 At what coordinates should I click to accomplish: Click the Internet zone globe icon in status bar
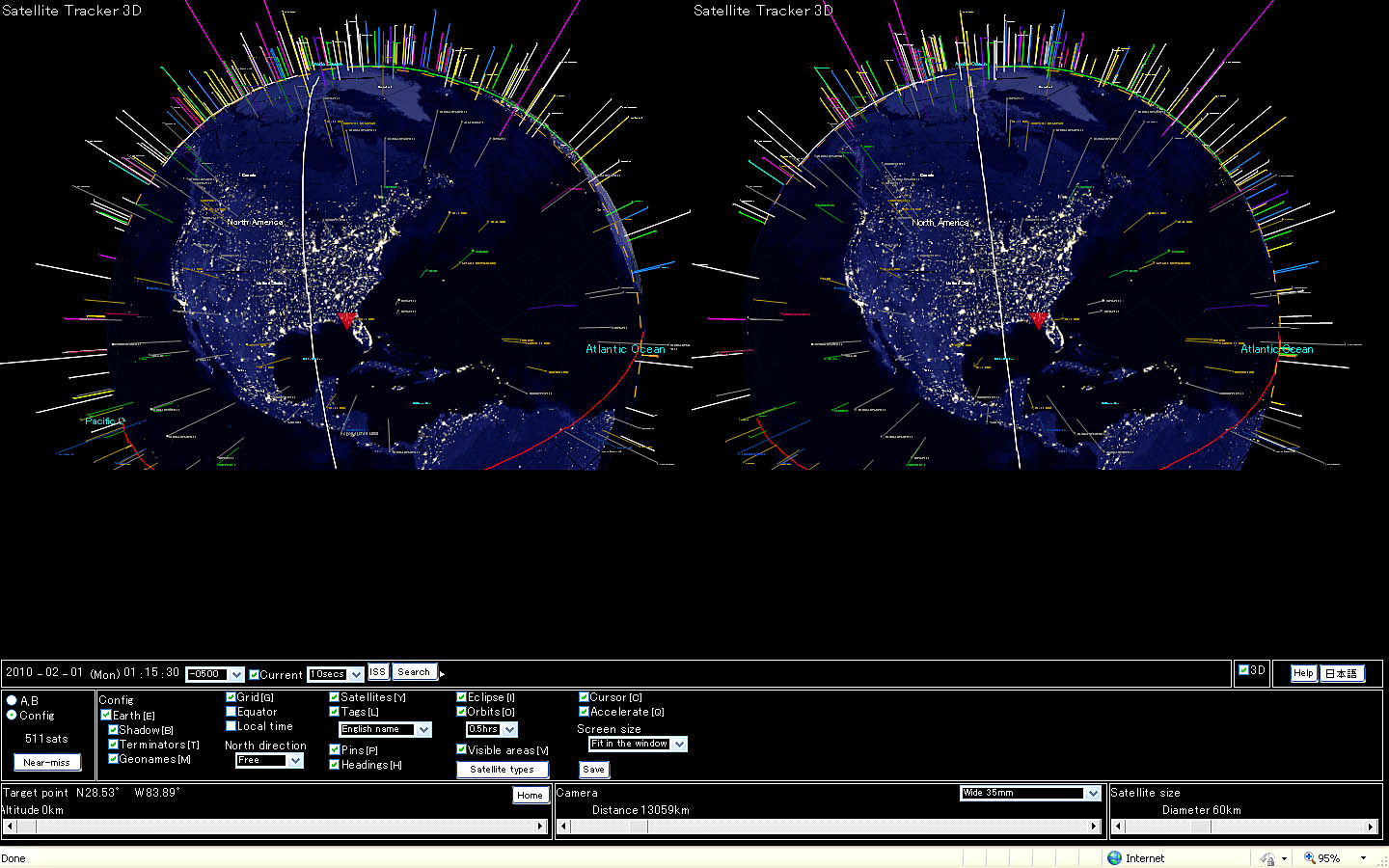(1114, 857)
